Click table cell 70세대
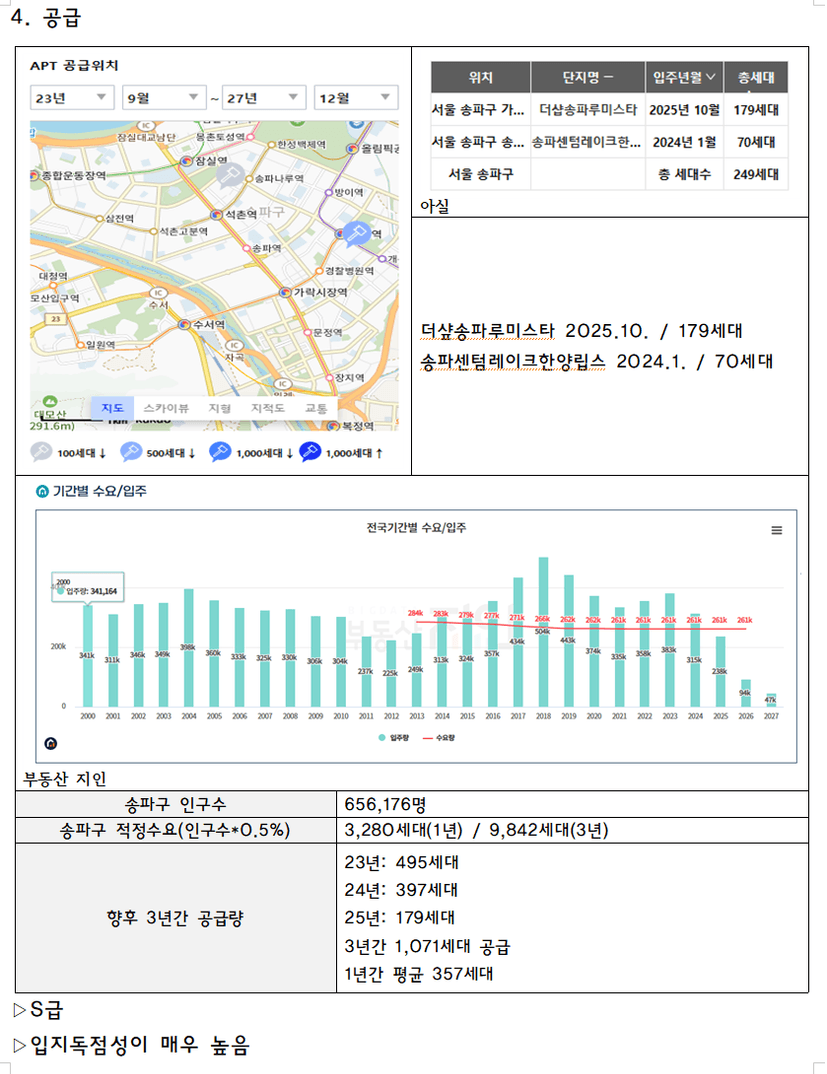The height and width of the screenshot is (1074, 827). (756, 142)
